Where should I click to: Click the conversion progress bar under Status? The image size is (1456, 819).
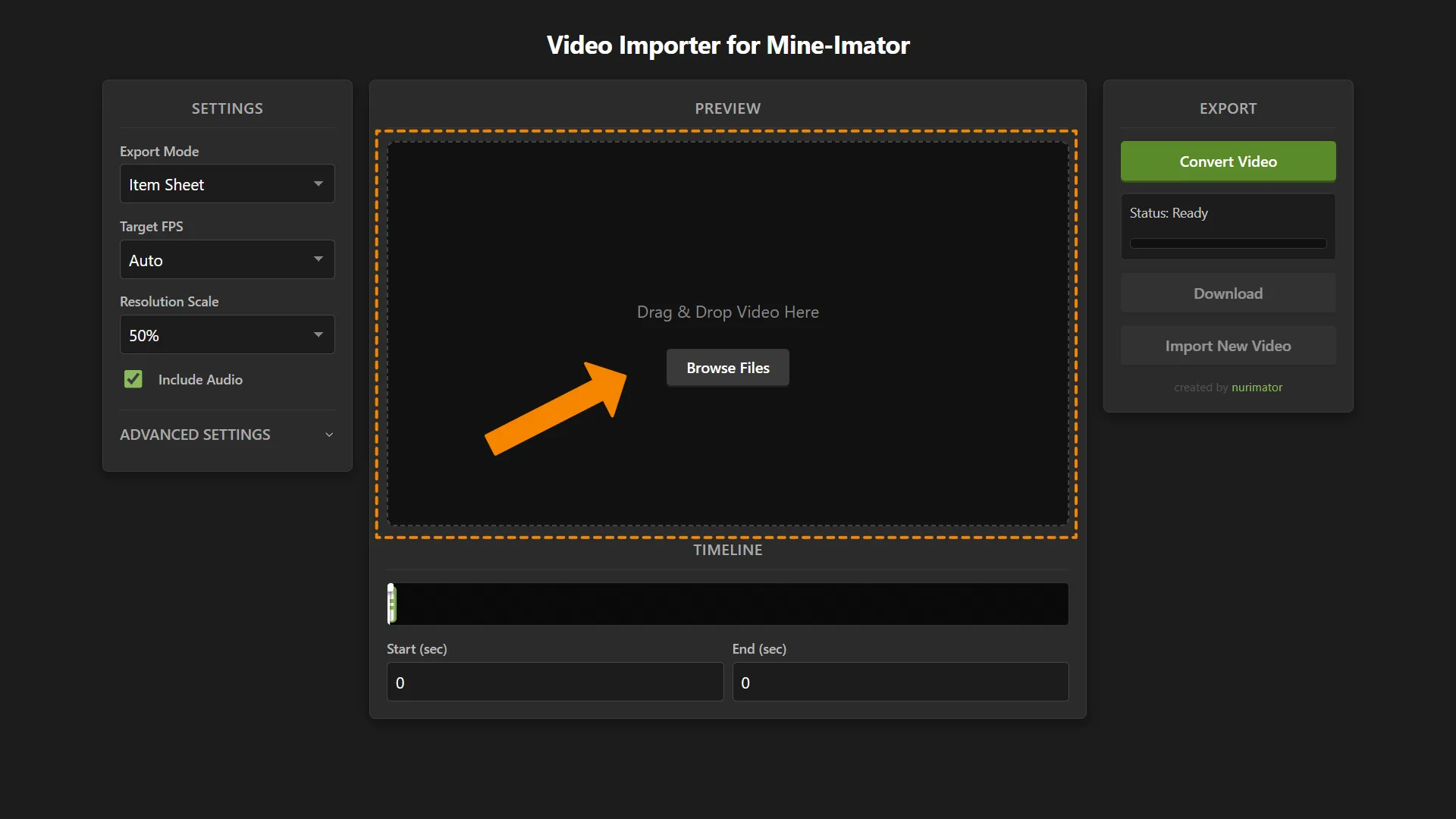point(1228,243)
